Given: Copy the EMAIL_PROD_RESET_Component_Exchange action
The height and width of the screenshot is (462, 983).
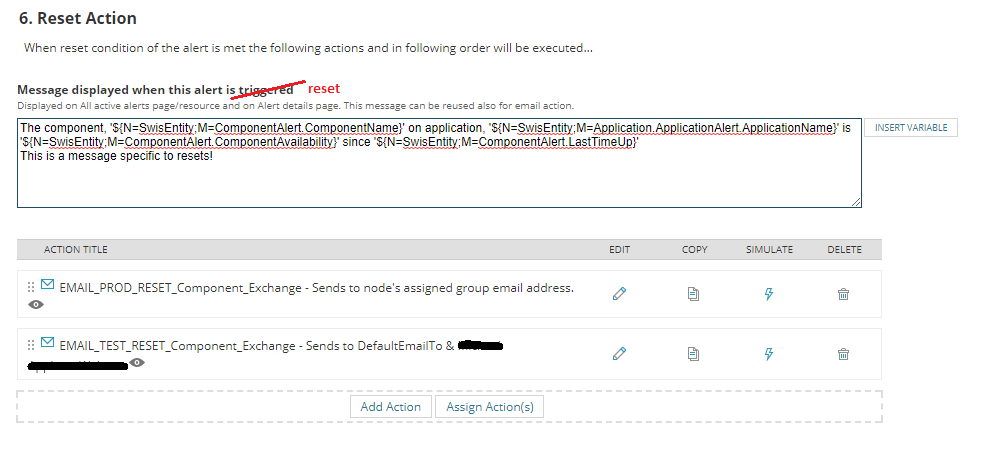Looking at the screenshot, I should [693, 293].
